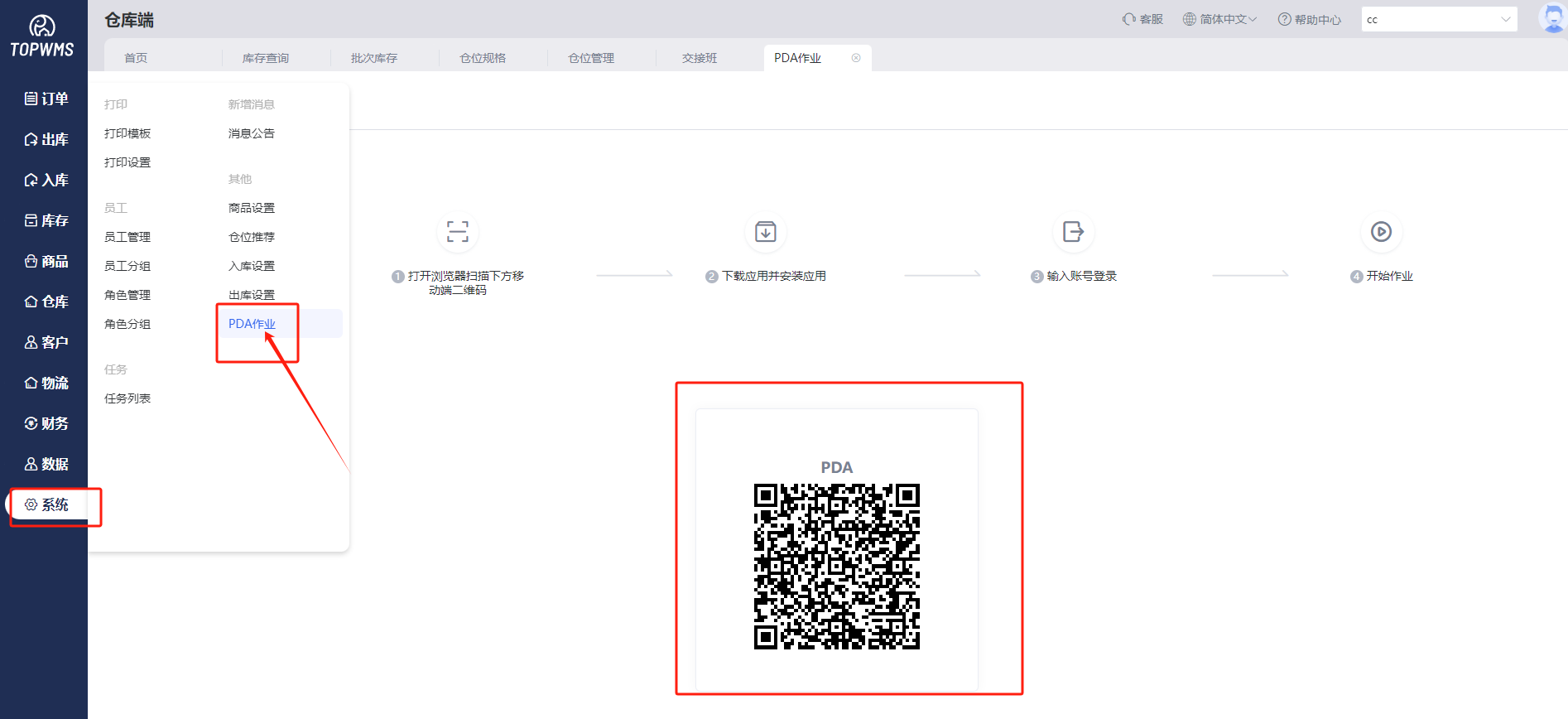
Task: Open 打印设置 menu item
Action: [127, 162]
